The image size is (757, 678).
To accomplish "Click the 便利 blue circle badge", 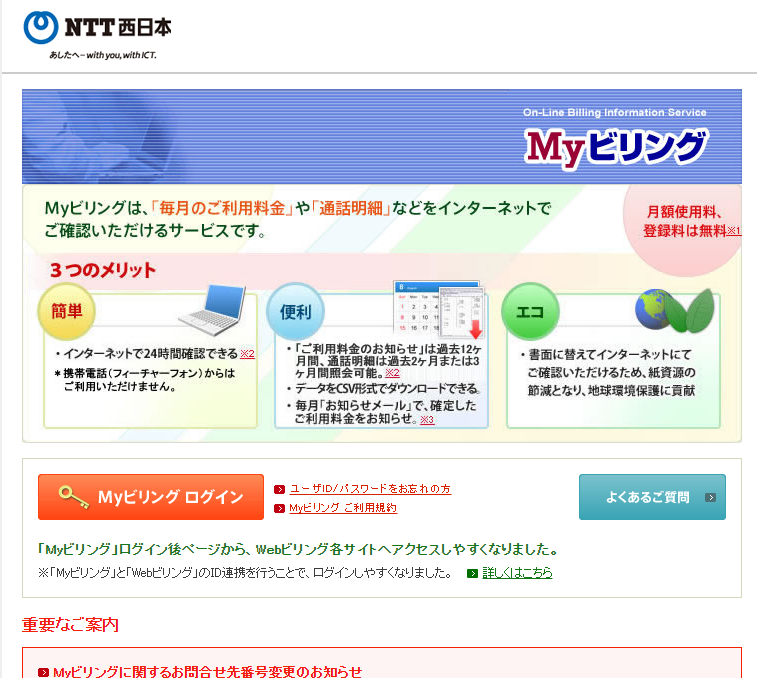I will click(x=295, y=311).
